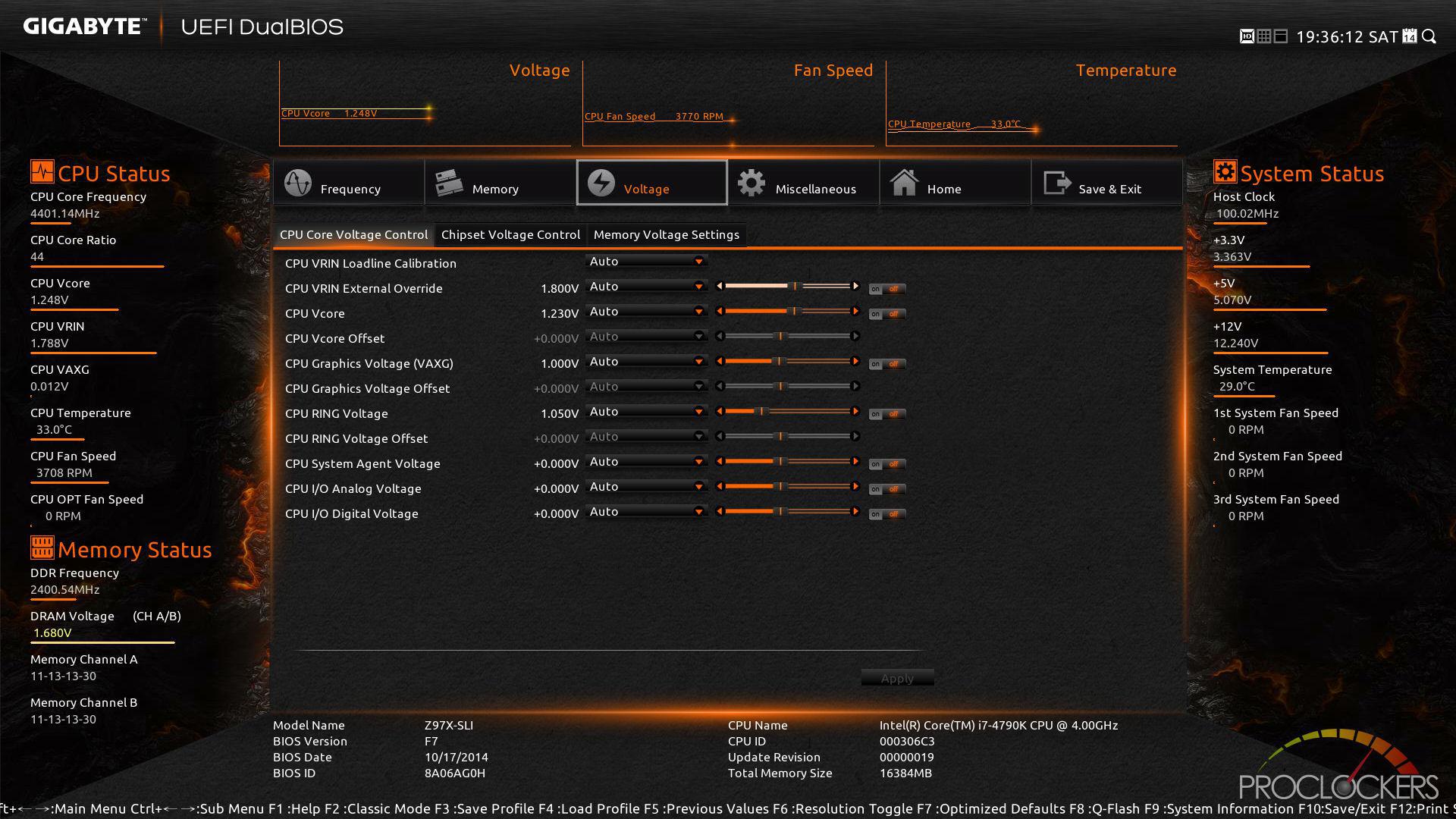Adjust the CPU Vcore slider track
This screenshot has height=819, width=1456.
point(787,311)
